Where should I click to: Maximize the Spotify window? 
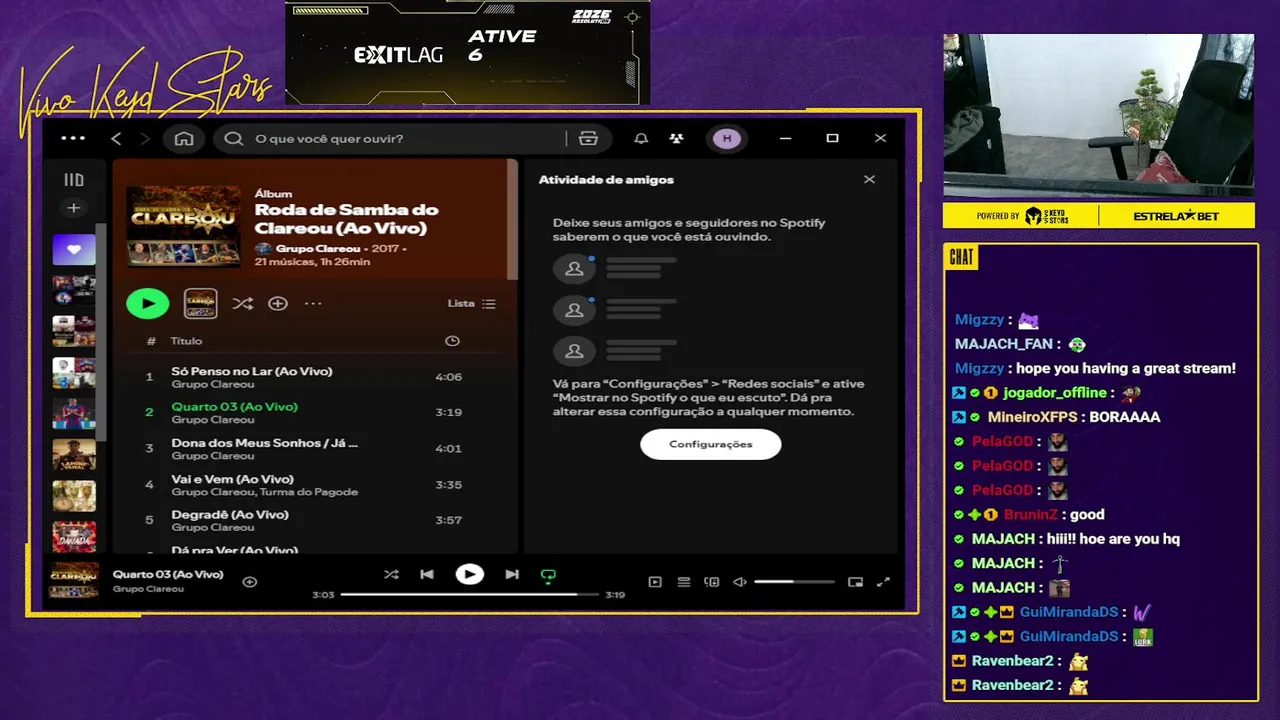[x=832, y=138]
